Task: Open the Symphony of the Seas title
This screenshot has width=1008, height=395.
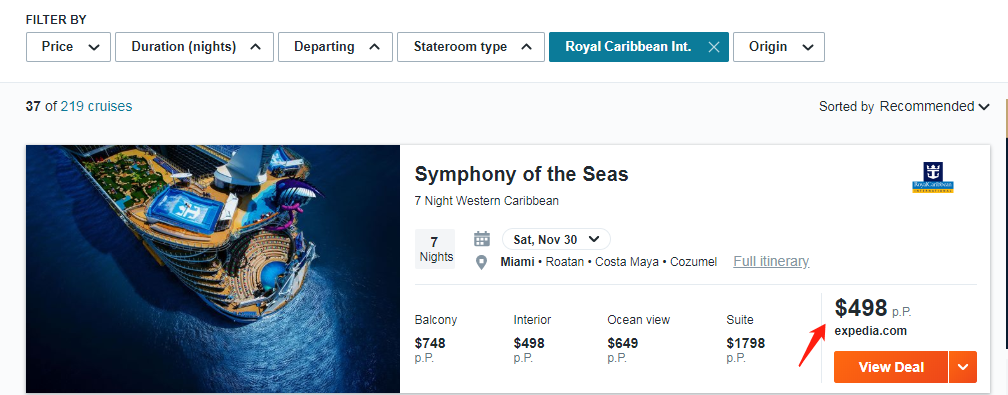Action: tap(521, 174)
